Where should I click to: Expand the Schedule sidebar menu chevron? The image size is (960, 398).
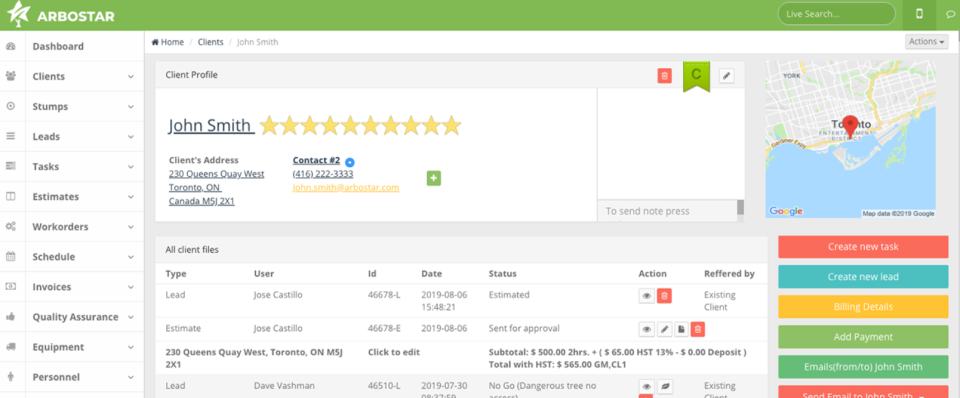130,257
